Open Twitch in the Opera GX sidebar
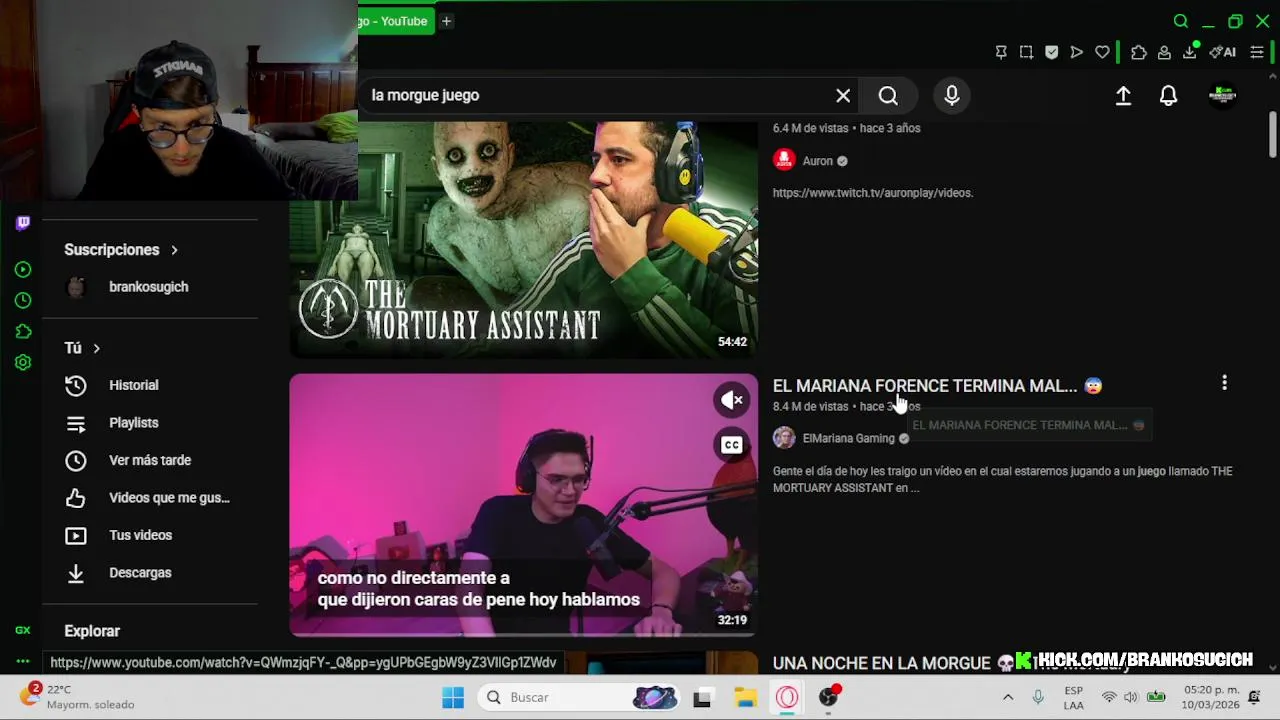The image size is (1280, 720). (23, 223)
